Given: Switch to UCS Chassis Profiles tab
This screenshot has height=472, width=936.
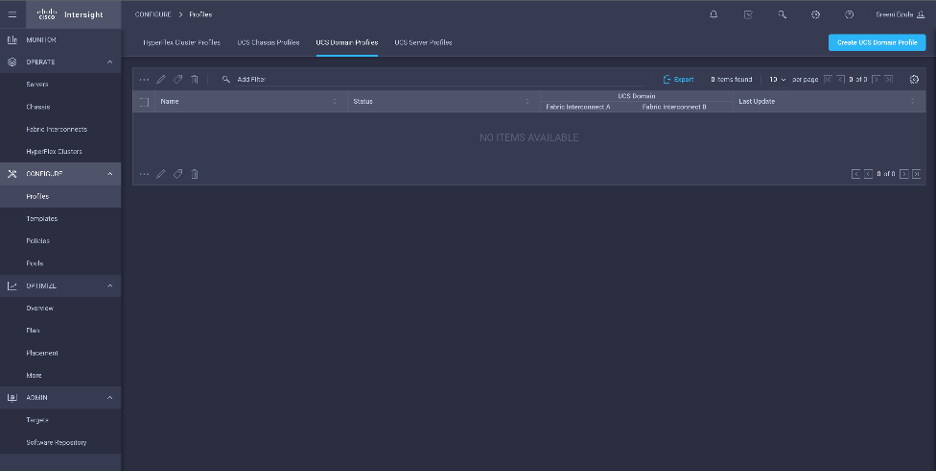Looking at the screenshot, I should pos(268,42).
